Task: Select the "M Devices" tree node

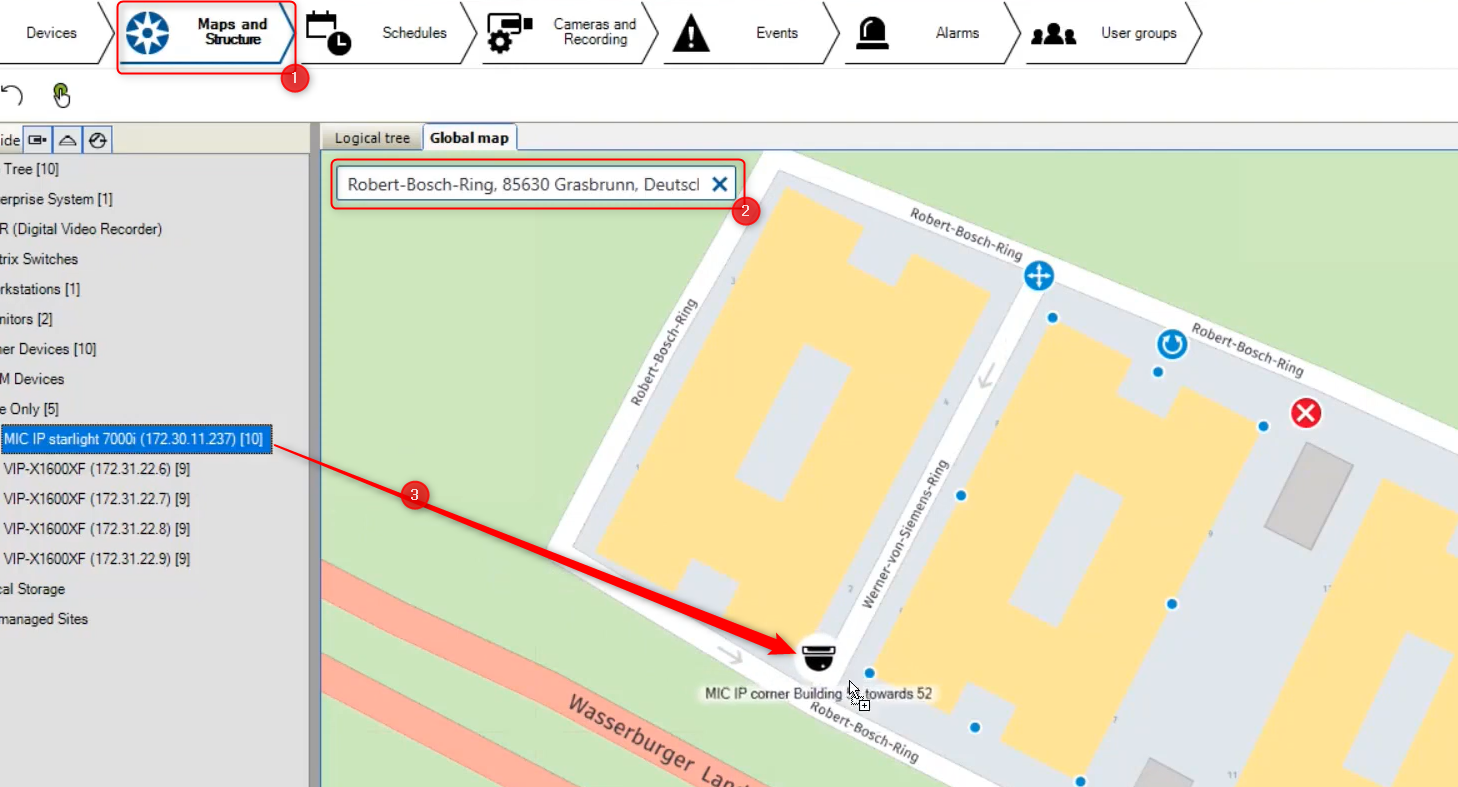Action: (x=32, y=379)
